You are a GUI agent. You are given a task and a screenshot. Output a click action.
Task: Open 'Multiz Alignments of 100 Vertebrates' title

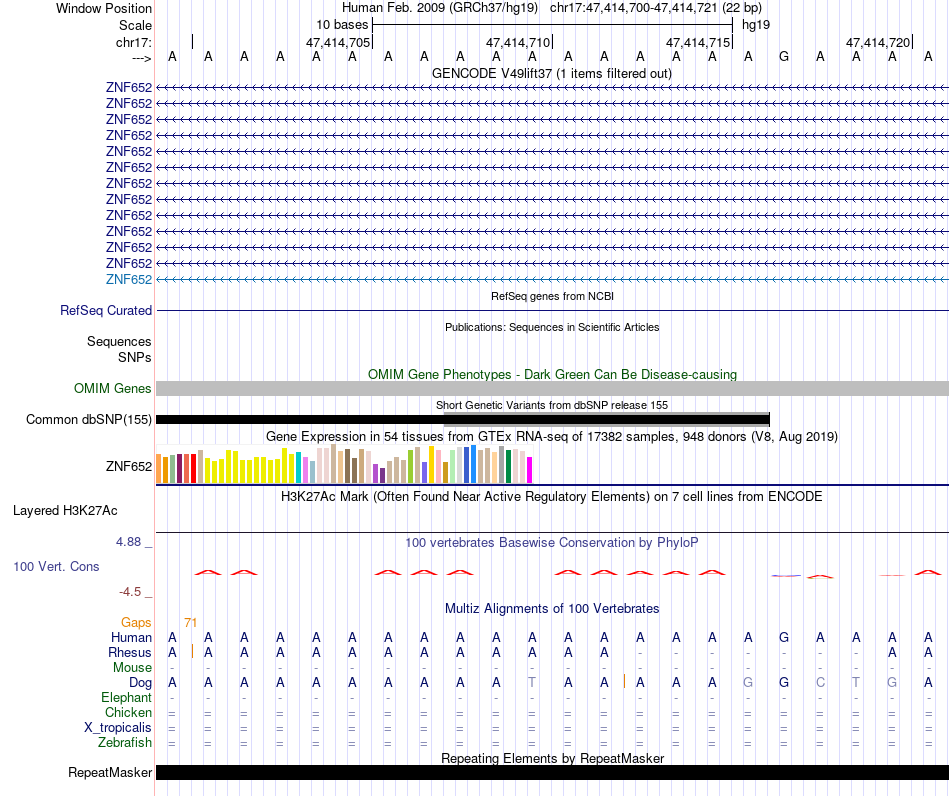click(552, 608)
